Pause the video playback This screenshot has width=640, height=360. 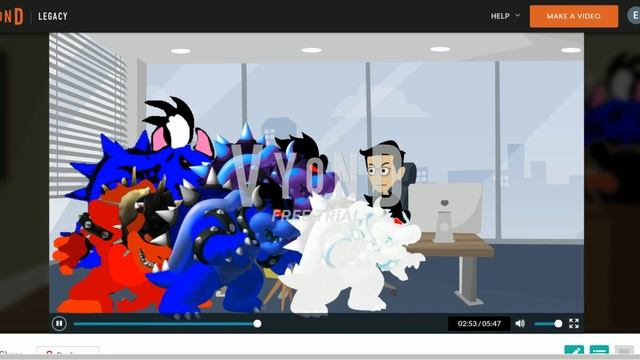click(x=59, y=324)
